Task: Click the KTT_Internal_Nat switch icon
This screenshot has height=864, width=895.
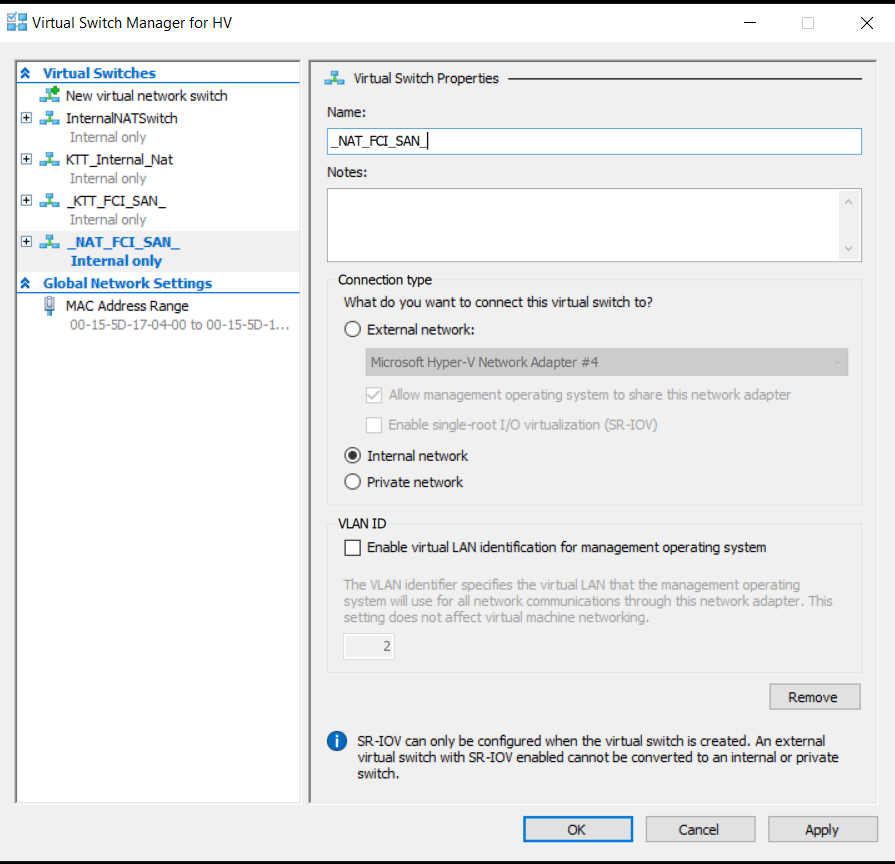Action: pyautogui.click(x=49, y=159)
